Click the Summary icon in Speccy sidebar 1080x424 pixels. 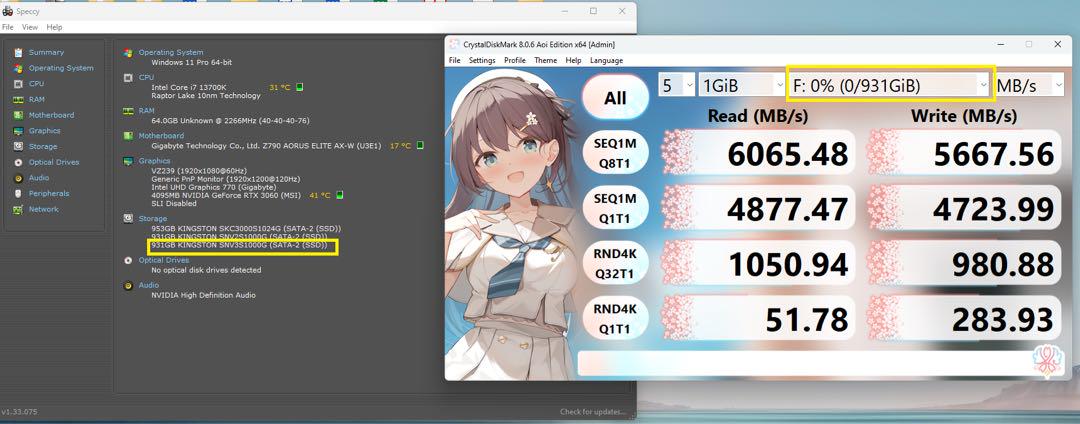(18, 52)
